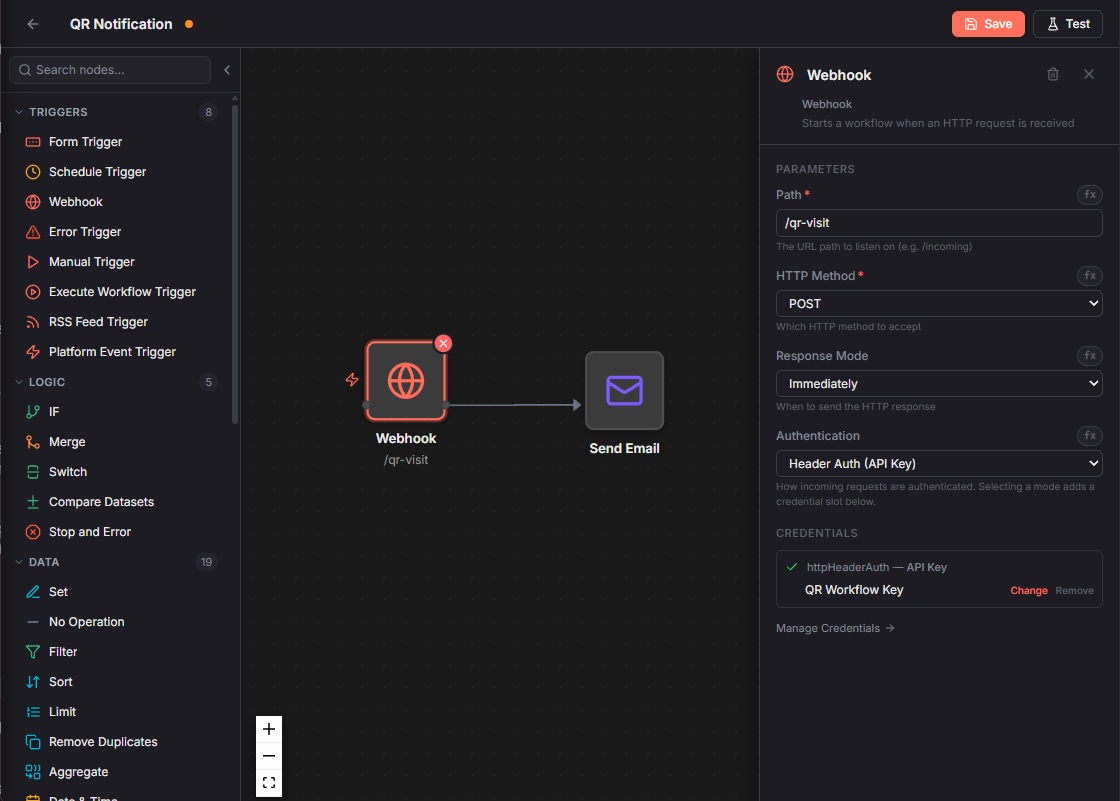Toggle expression mode for Authentication
This screenshot has height=801, width=1120.
click(x=1089, y=435)
